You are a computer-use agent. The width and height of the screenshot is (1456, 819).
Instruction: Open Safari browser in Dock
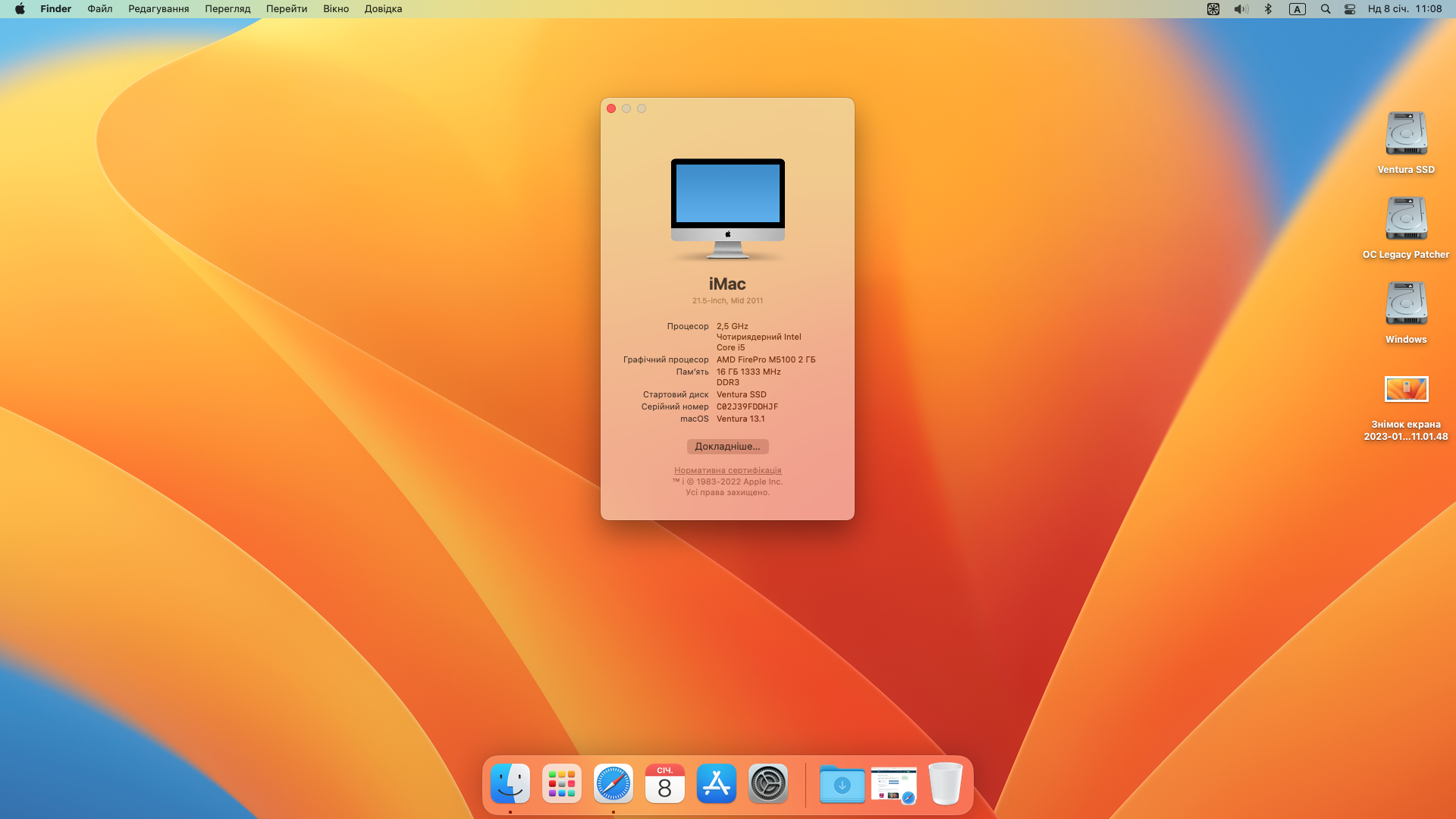[x=613, y=783]
